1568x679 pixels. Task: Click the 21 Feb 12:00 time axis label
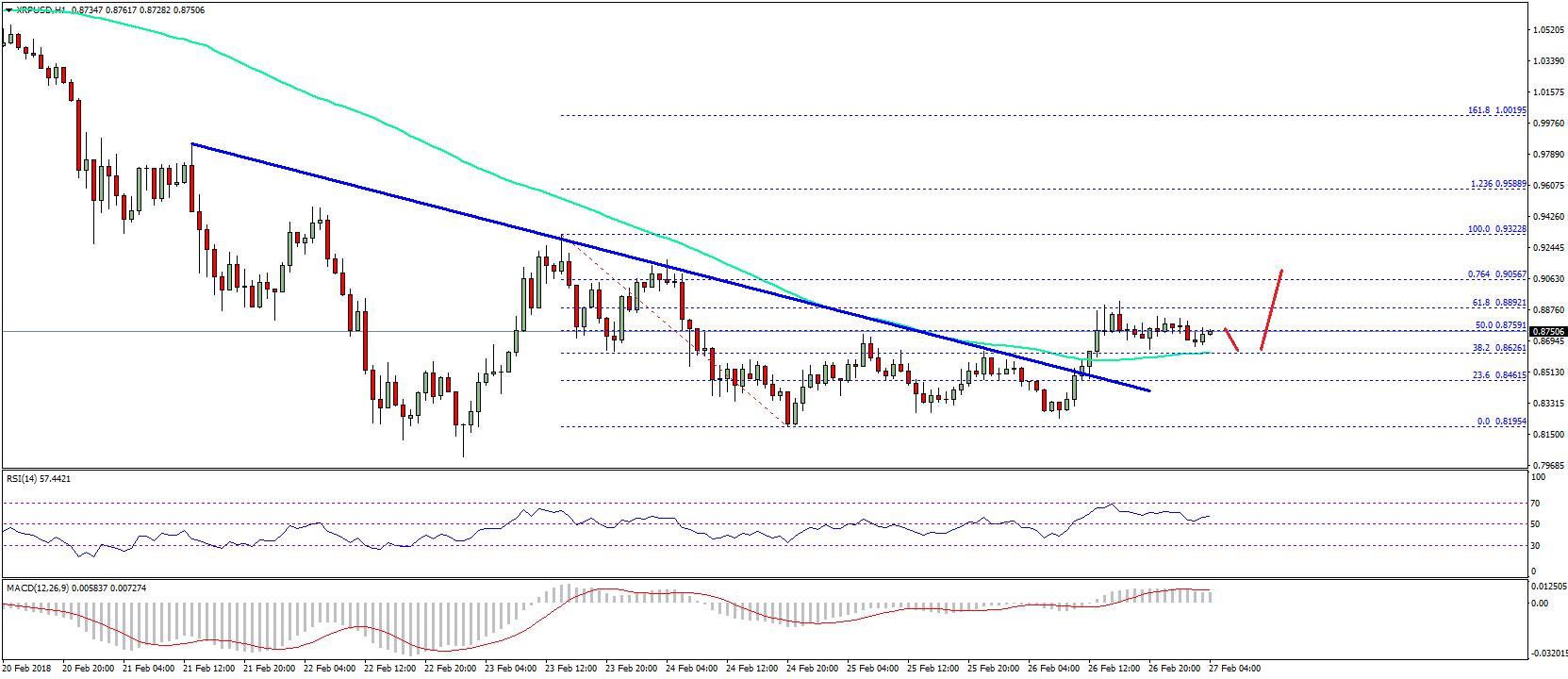(x=209, y=669)
